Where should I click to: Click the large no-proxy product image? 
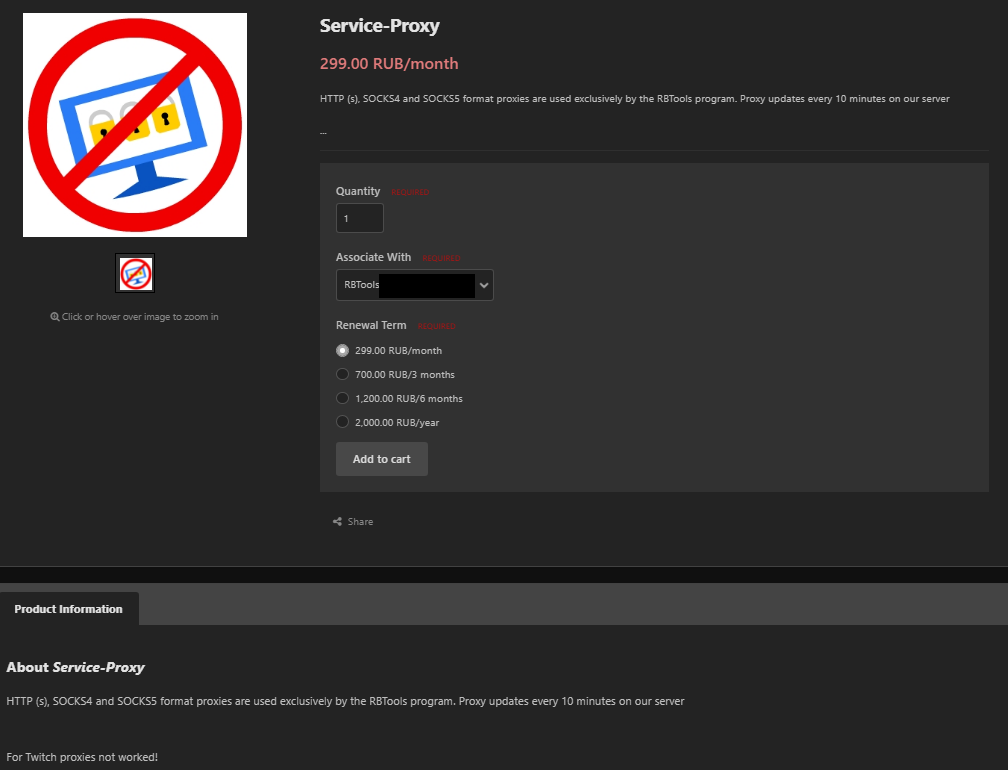135,125
